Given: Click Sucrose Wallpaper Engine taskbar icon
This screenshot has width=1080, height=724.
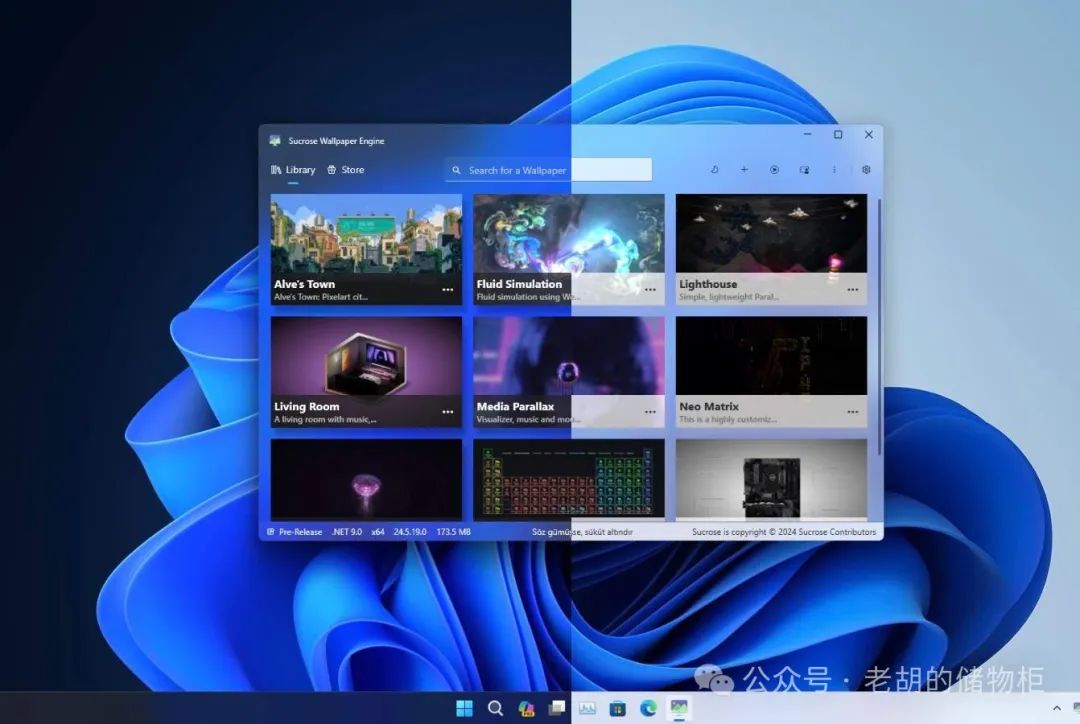Looking at the screenshot, I should tap(679, 708).
